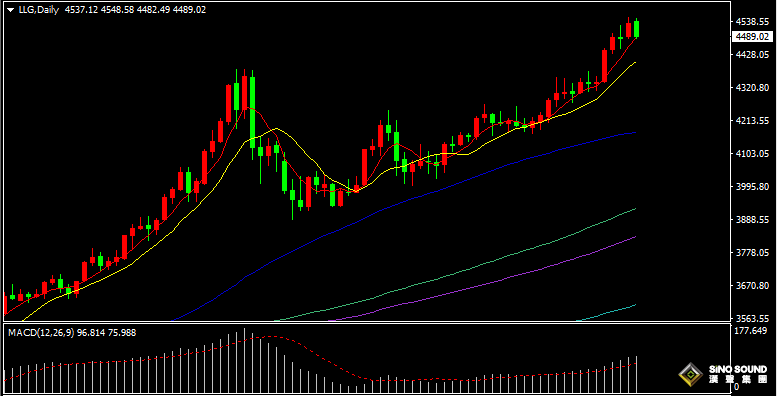777x396 pixels.
Task: Click the latest green candlestick
Action: [636, 28]
